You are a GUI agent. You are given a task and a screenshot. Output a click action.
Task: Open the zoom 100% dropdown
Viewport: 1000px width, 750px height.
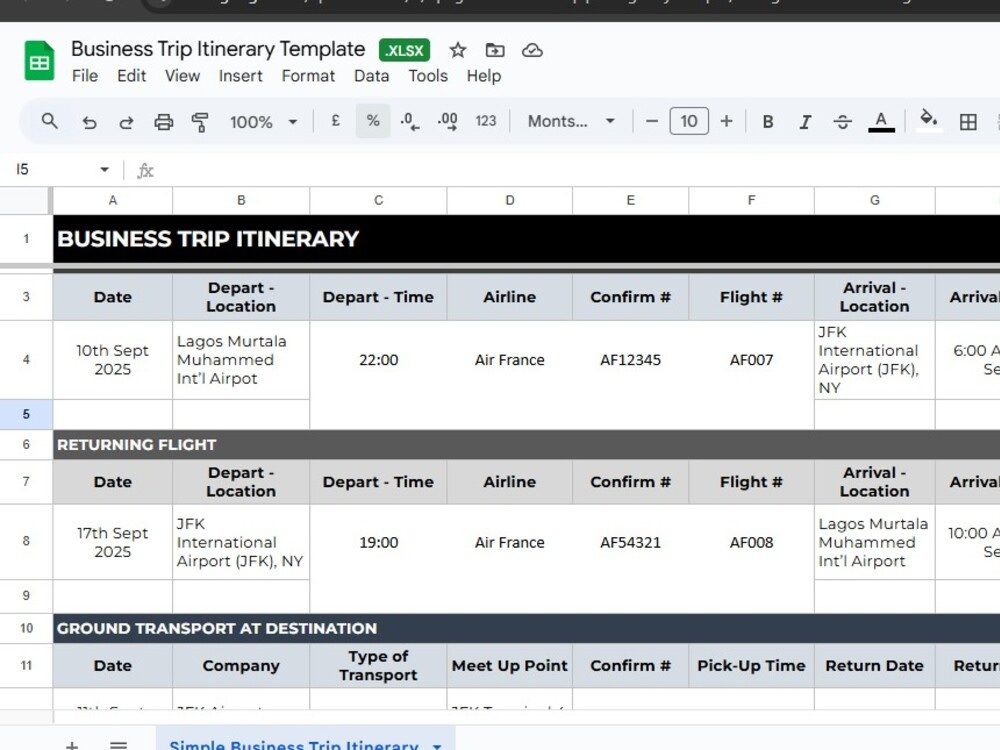click(x=263, y=122)
